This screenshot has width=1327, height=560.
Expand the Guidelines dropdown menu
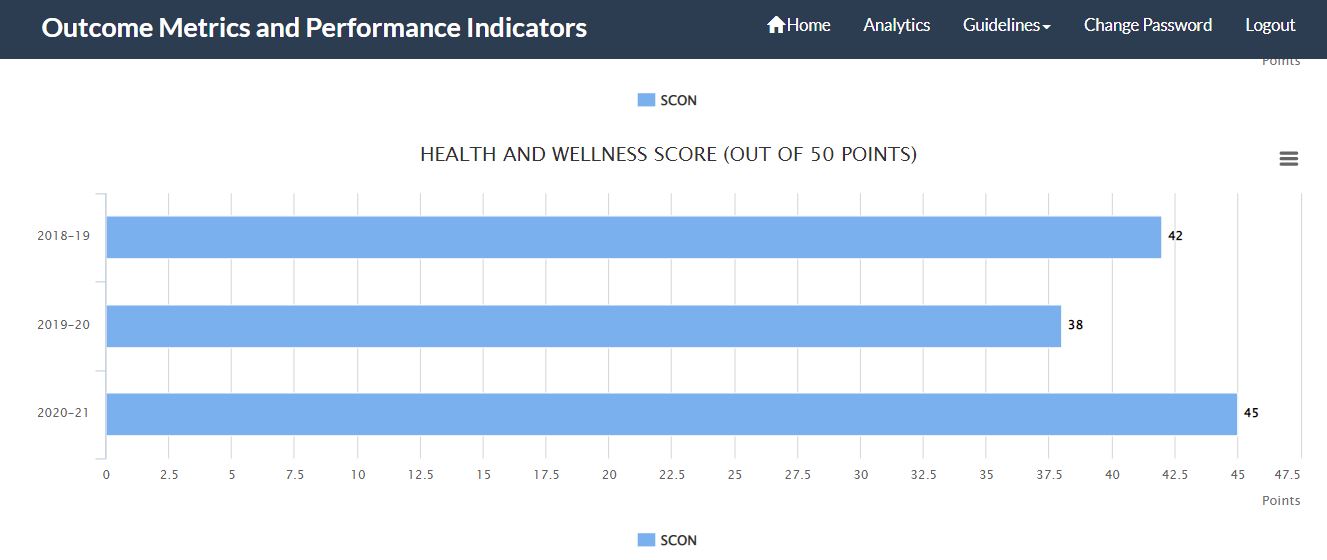[x=1001, y=25]
